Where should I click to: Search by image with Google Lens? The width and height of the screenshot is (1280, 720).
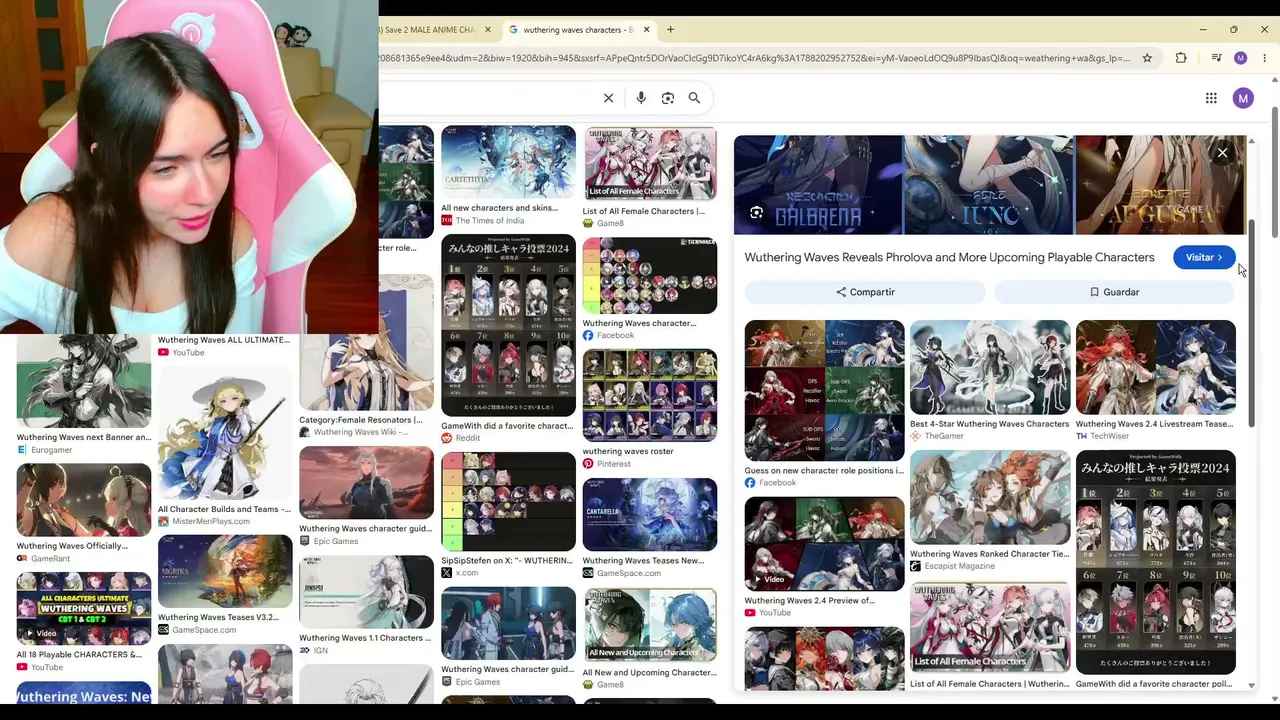(x=668, y=98)
